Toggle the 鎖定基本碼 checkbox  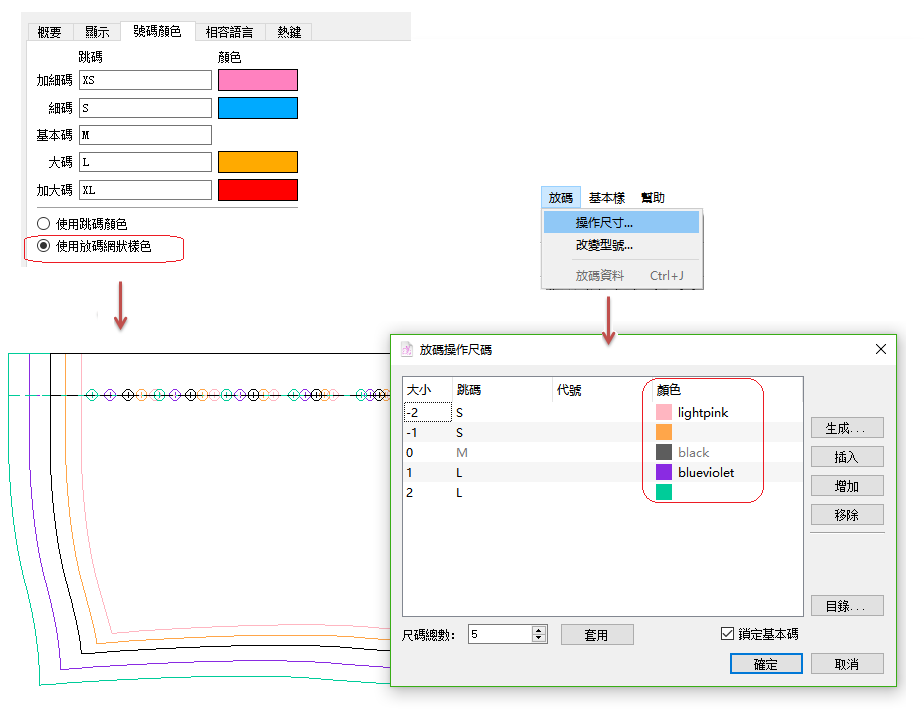click(x=727, y=634)
